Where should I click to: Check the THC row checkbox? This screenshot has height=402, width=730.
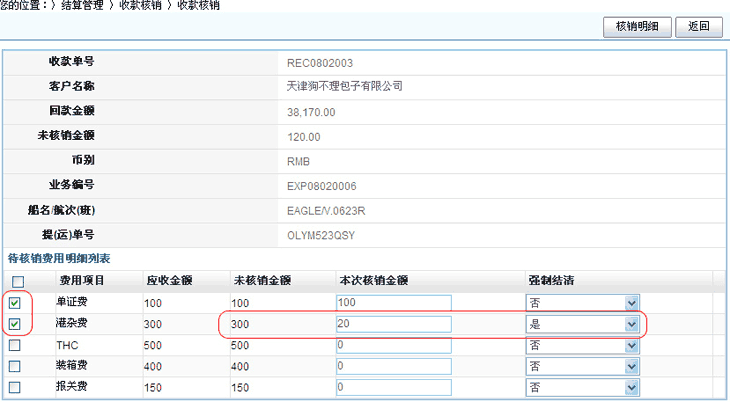pos(15,345)
